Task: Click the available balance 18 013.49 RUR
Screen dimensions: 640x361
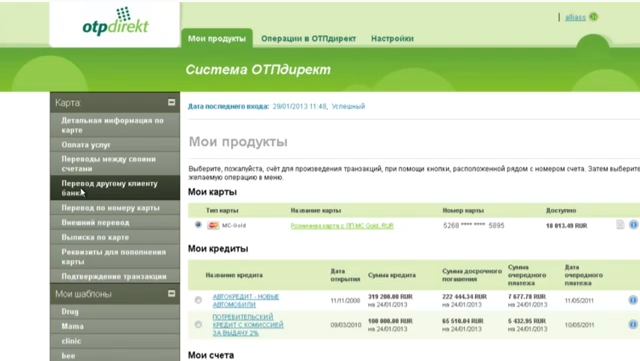Action: click(x=567, y=226)
